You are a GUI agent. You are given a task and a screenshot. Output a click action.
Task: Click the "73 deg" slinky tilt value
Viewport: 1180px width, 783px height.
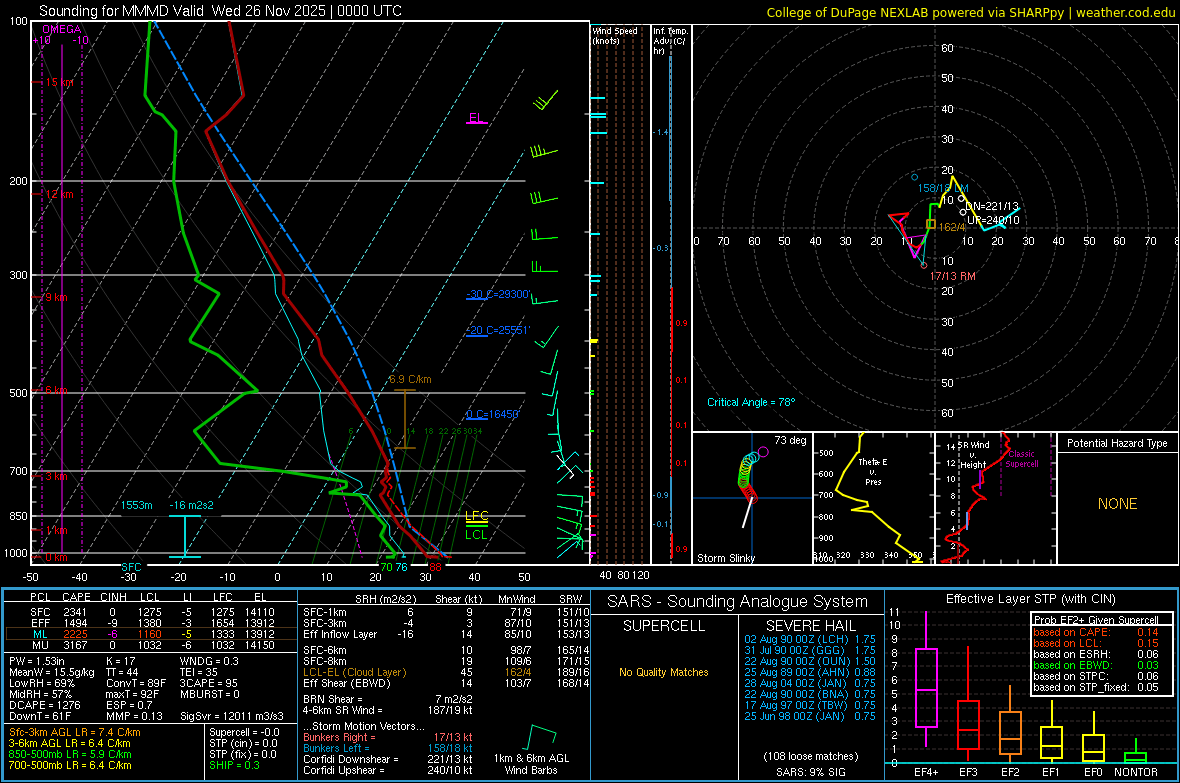pyautogui.click(x=790, y=440)
